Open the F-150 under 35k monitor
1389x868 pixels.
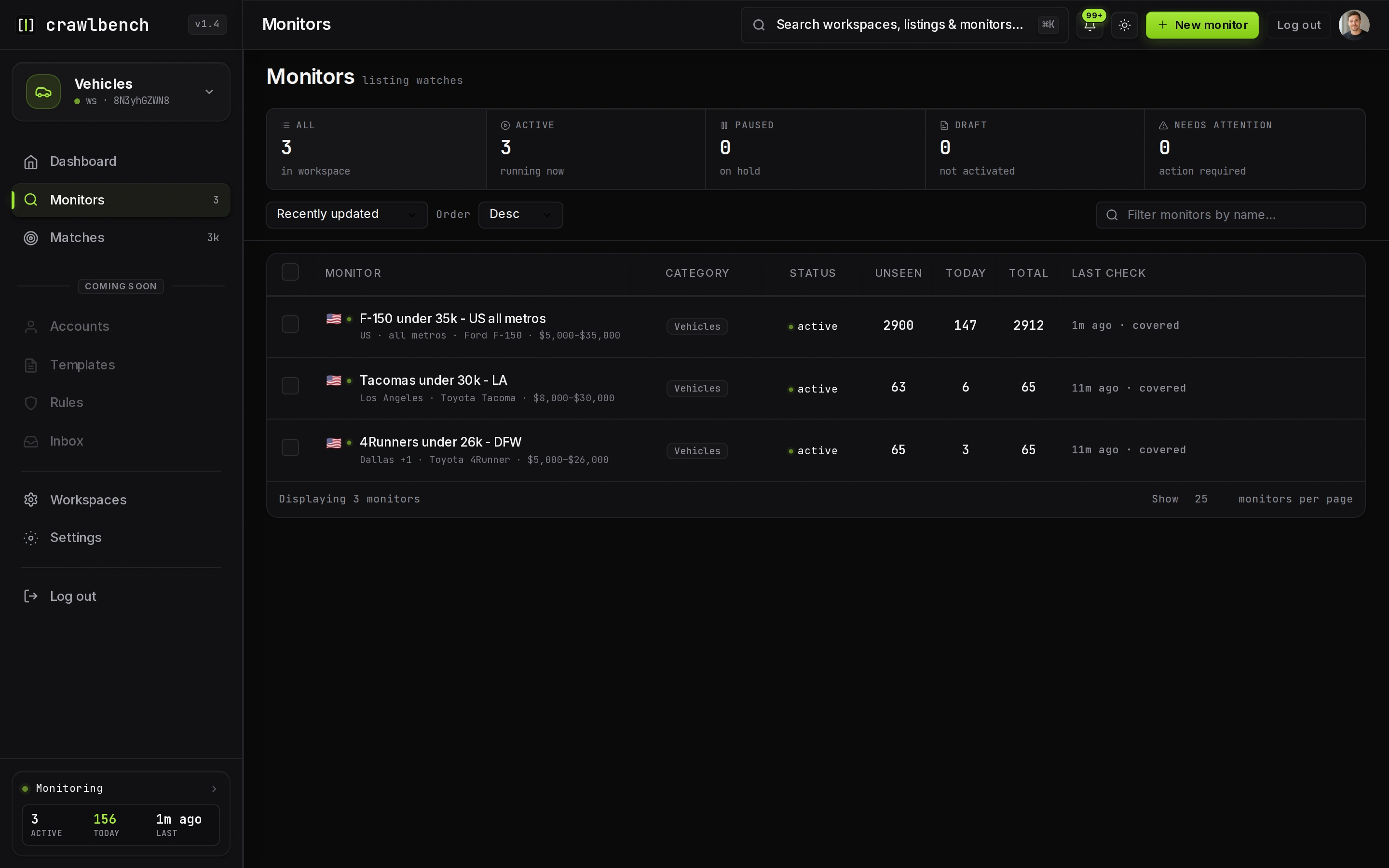pyautogui.click(x=452, y=319)
